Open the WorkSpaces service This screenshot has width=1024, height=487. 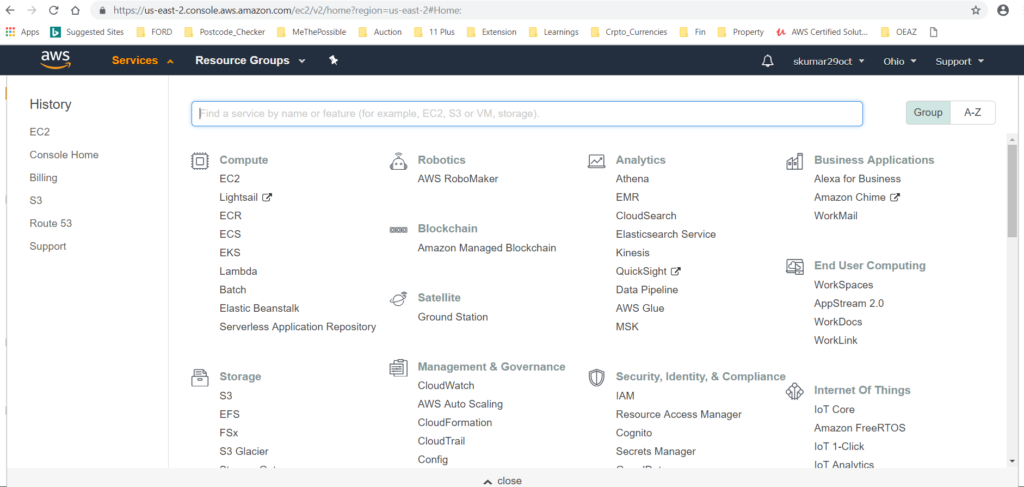[843, 285]
